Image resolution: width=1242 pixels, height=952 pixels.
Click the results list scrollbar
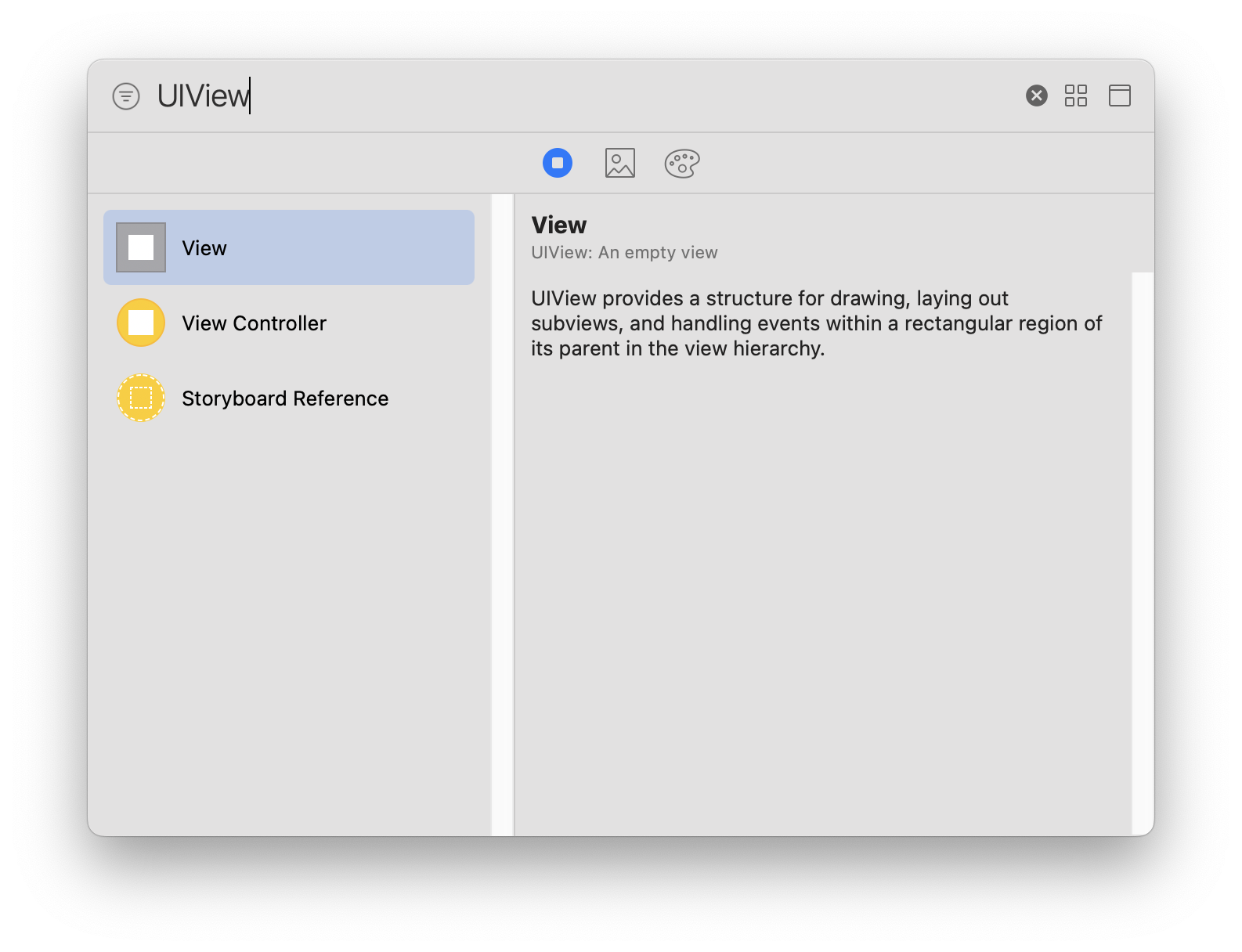(x=502, y=515)
